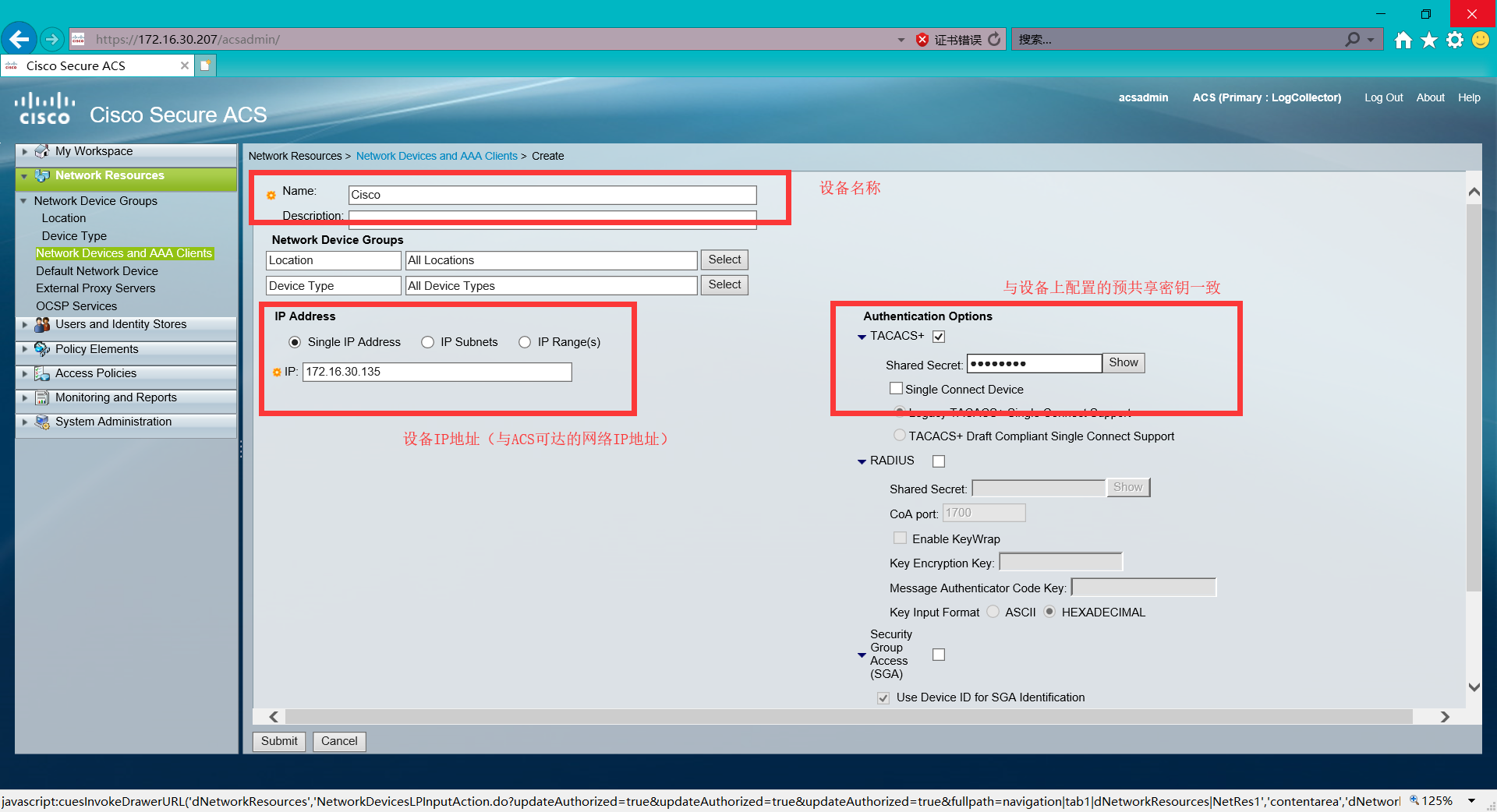Click Access Policies icon
The height and width of the screenshot is (812, 1497).
43,373
